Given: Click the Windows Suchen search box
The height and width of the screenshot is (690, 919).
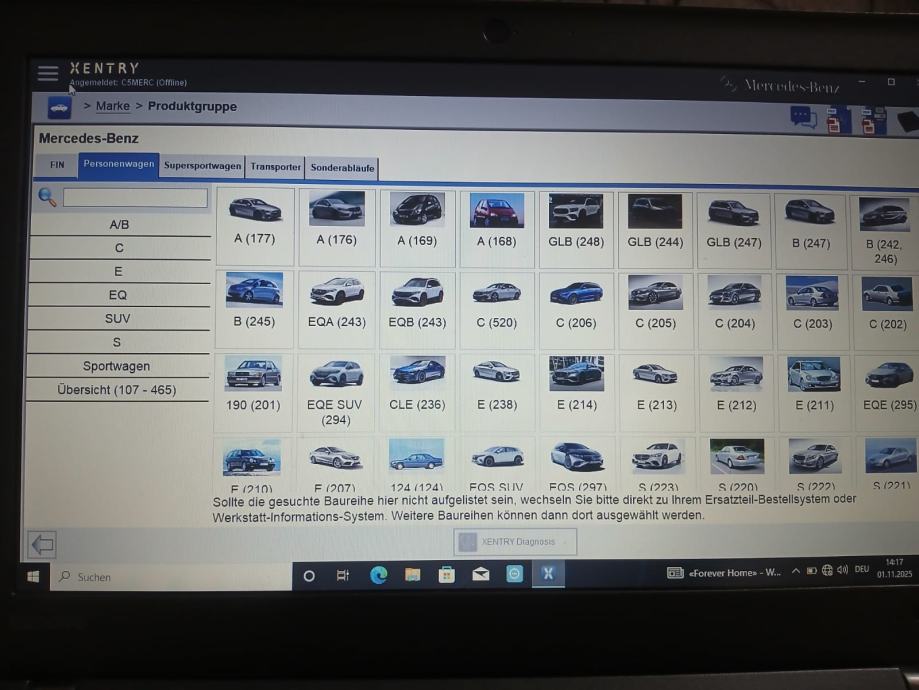Looking at the screenshot, I should coord(171,577).
